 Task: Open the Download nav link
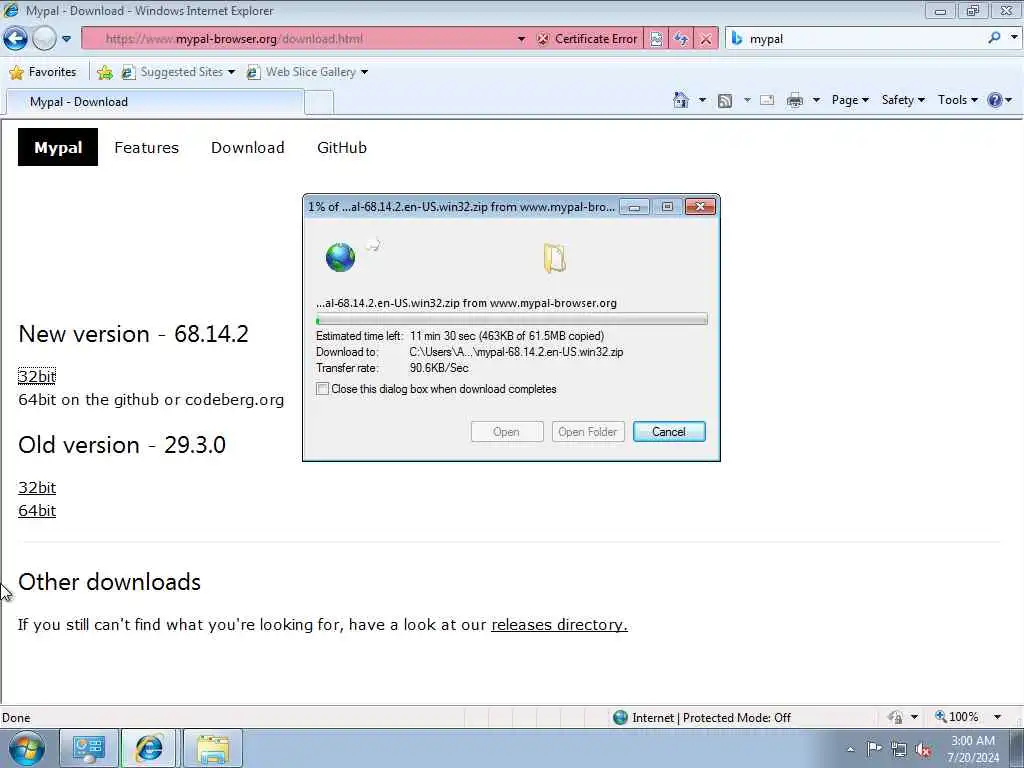click(x=248, y=148)
